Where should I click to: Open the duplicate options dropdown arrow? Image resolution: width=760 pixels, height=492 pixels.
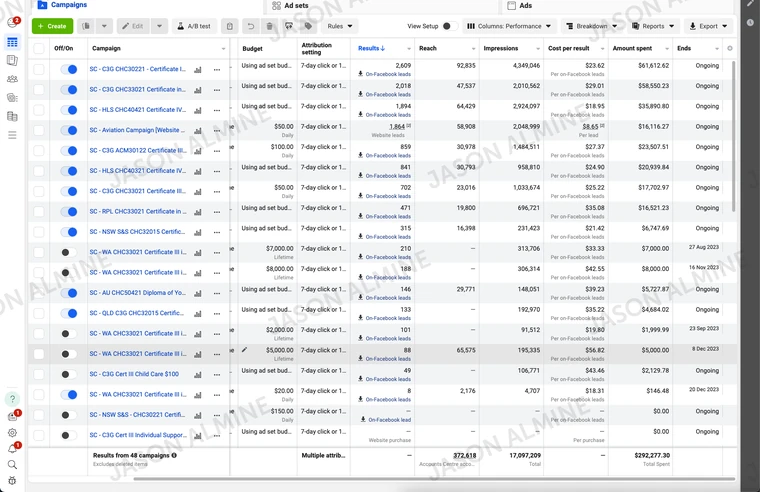coord(104,26)
